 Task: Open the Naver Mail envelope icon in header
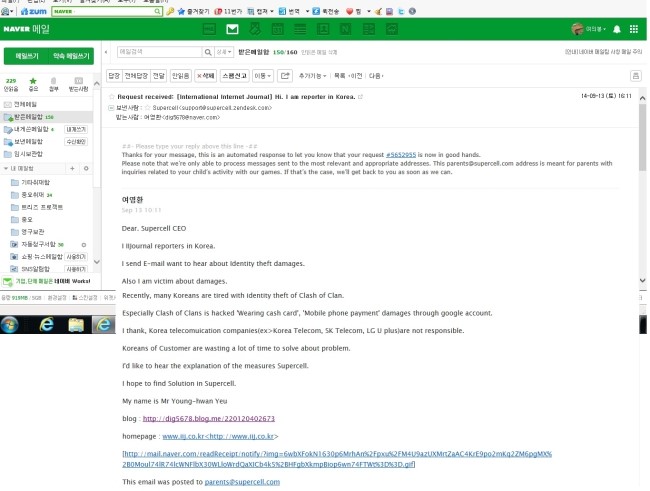point(232,29)
